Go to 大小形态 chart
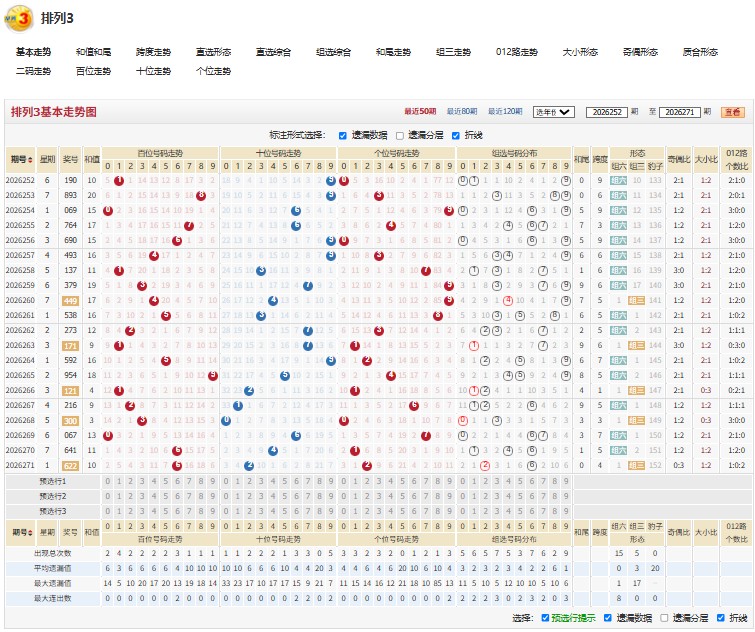Image resolution: width=755 pixels, height=632 pixels. 580,52
